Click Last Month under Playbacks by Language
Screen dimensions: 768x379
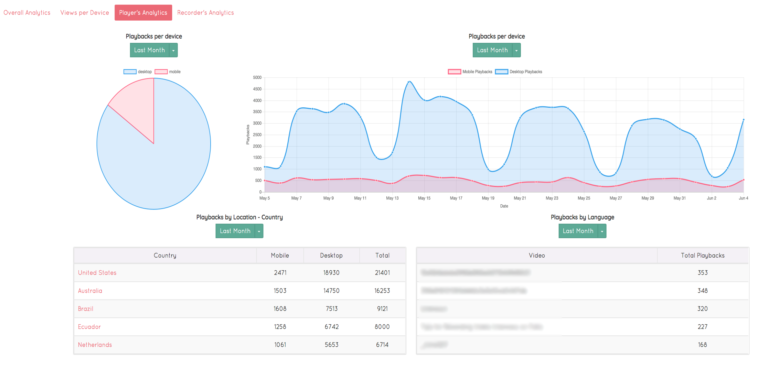[578, 231]
